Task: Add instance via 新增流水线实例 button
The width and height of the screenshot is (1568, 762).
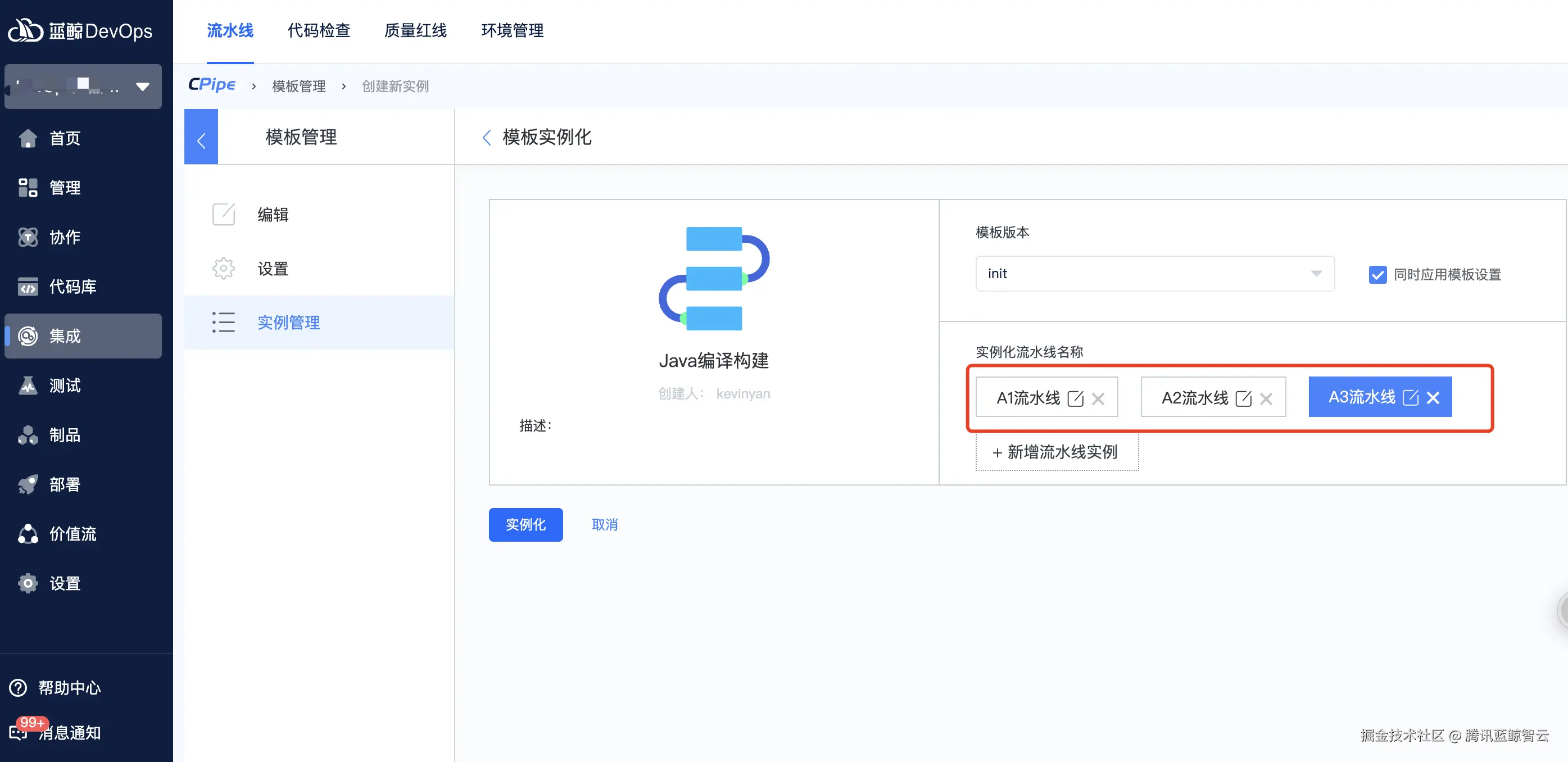Action: pyautogui.click(x=1057, y=452)
